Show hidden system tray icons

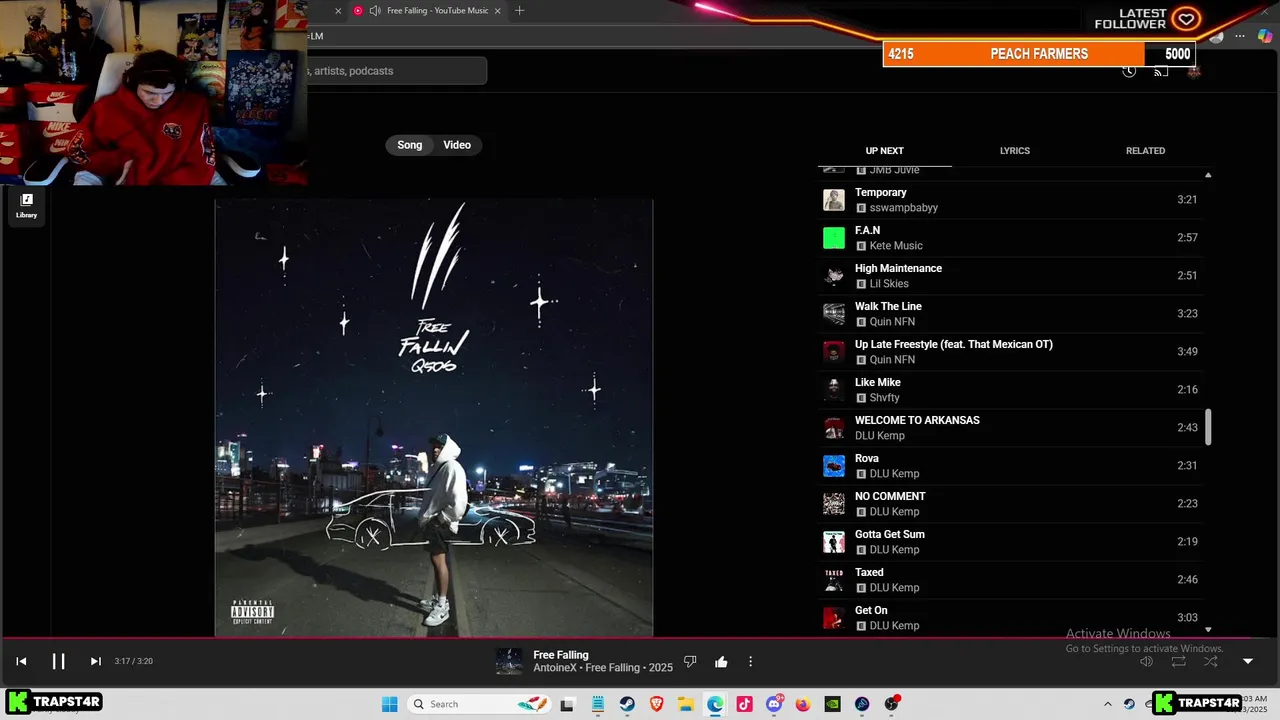pos(1107,704)
